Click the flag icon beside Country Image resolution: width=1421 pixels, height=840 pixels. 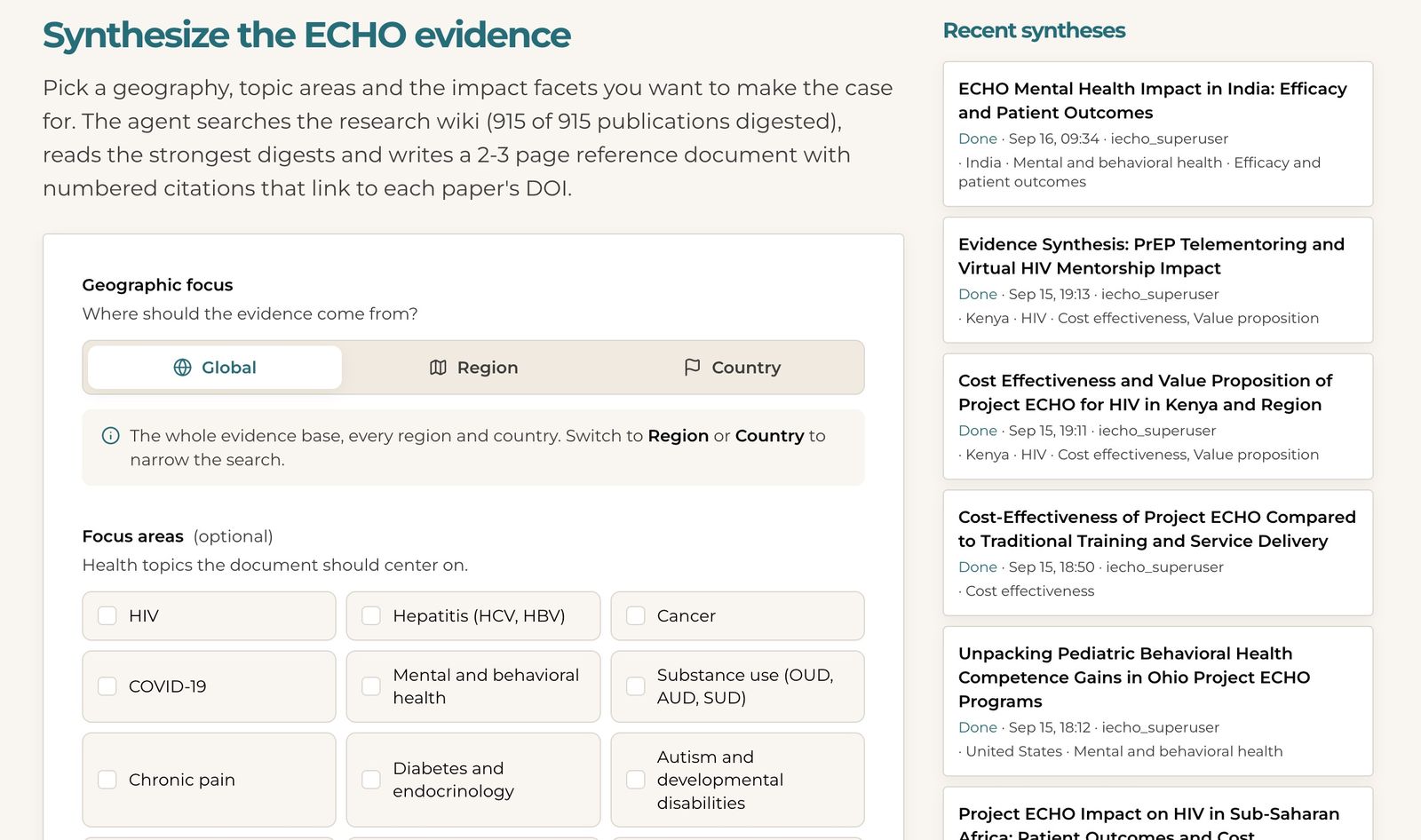point(692,368)
